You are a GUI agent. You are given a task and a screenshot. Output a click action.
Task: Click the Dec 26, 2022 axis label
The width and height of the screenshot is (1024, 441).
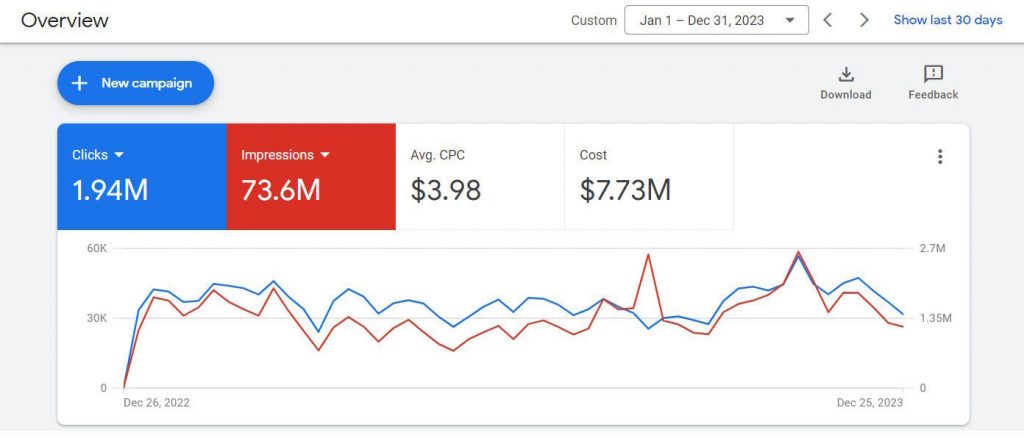click(x=156, y=403)
